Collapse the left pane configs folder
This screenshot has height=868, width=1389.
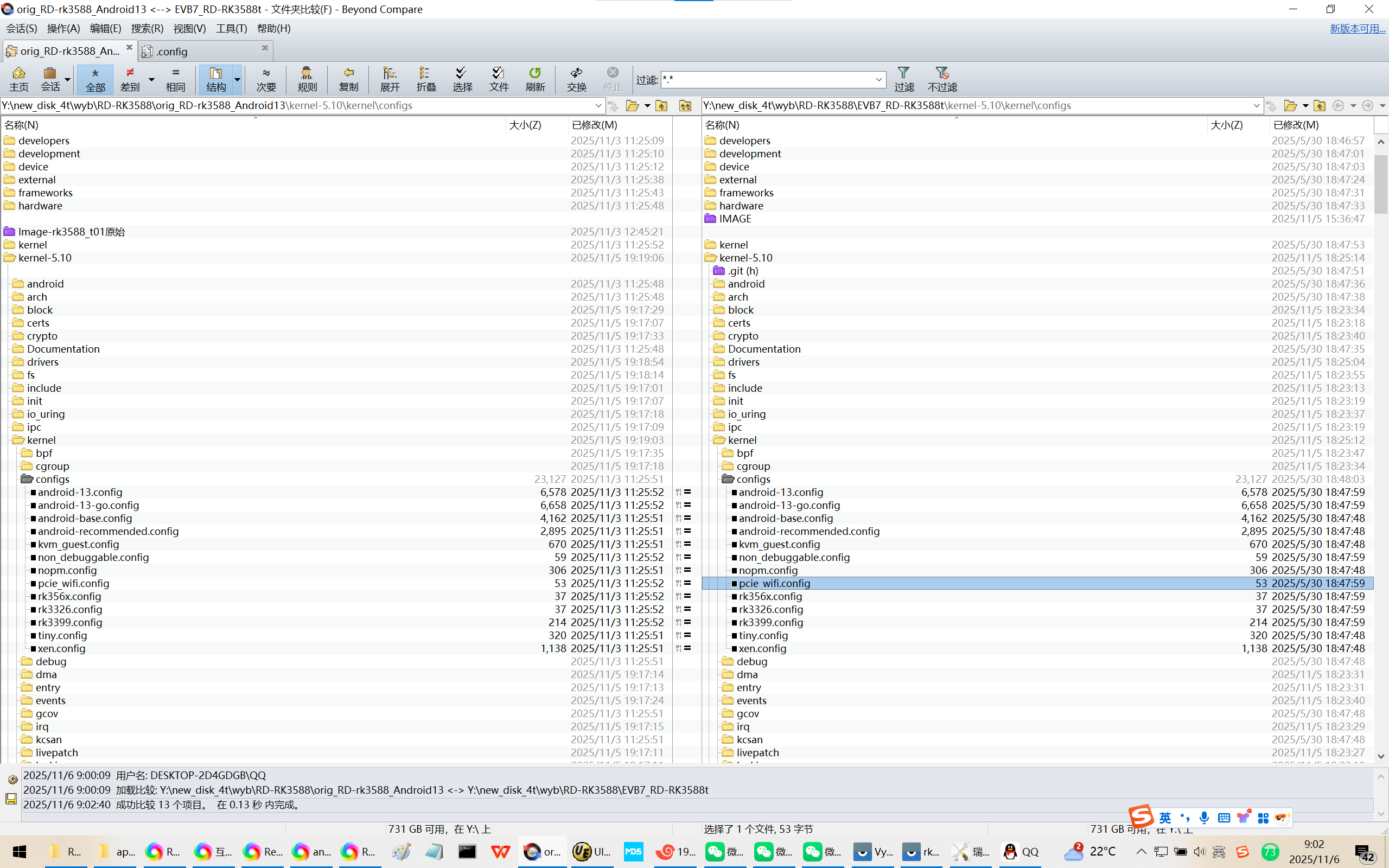[27, 479]
